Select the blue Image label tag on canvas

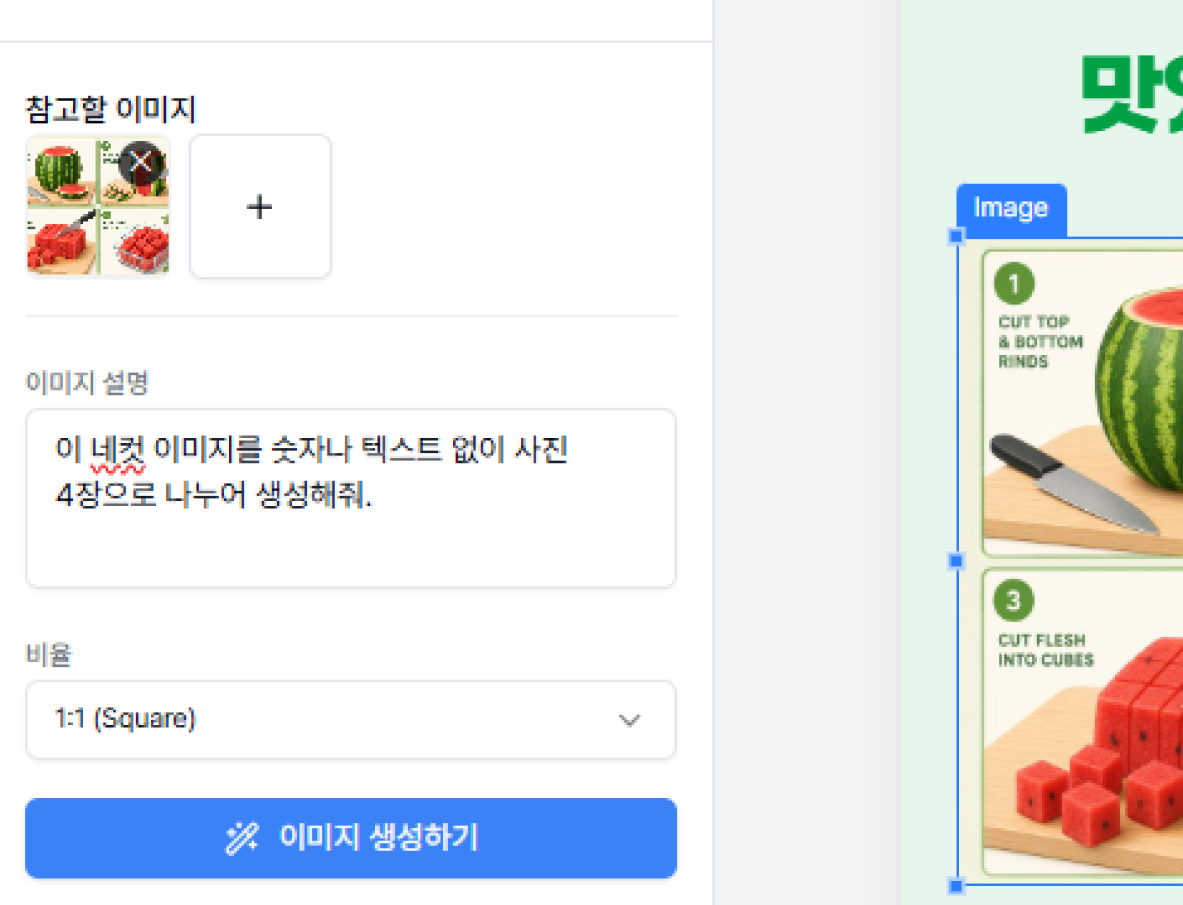(1011, 209)
